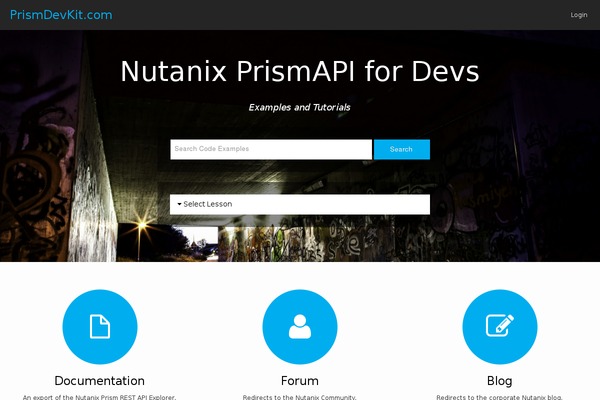
Task: Go to PrismDevKit.com home logo
Action: (61, 15)
